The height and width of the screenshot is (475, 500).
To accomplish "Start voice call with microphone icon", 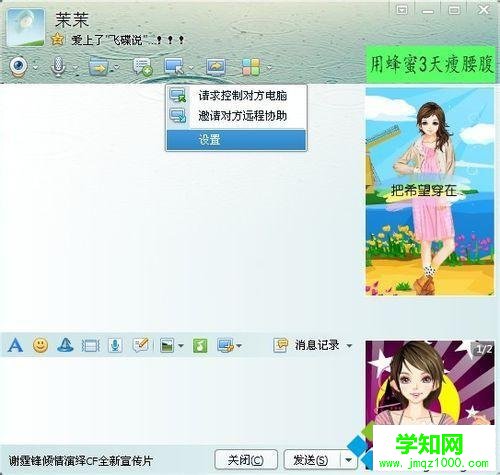I will (58, 66).
